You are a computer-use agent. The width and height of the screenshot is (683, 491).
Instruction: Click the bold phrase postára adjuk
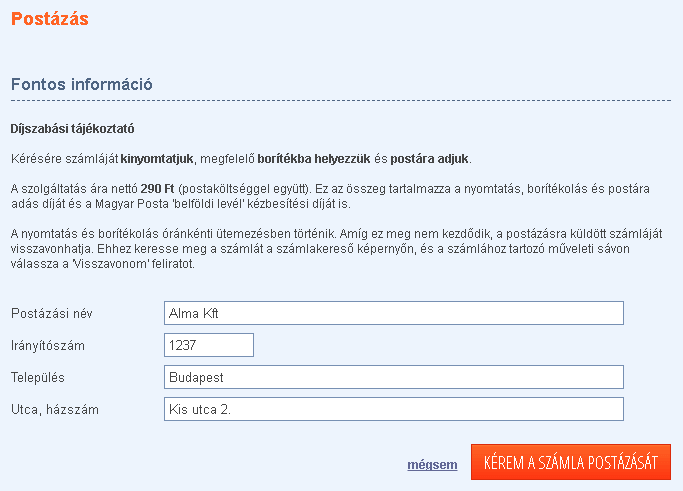click(x=429, y=159)
